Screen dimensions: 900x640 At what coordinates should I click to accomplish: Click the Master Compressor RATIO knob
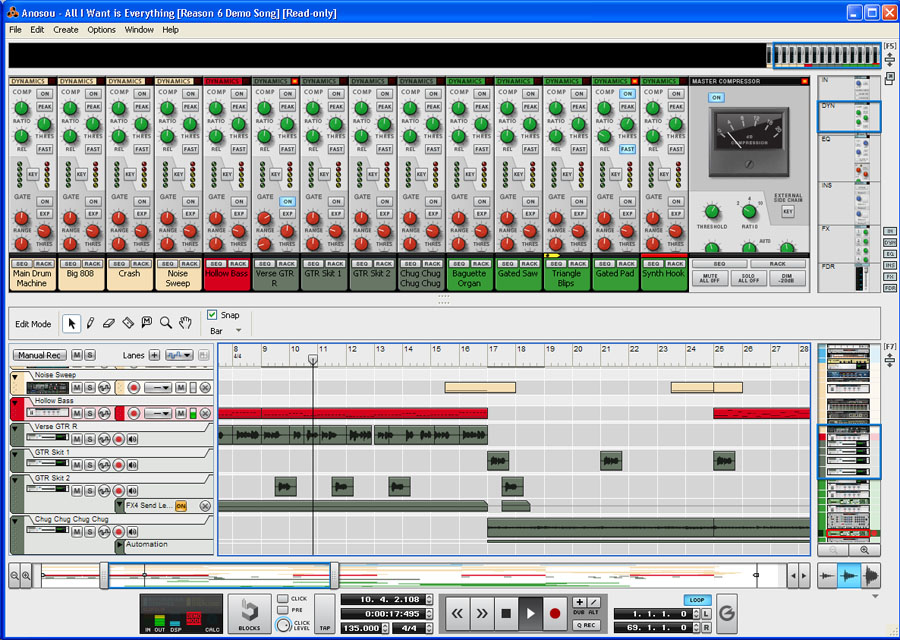tap(749, 211)
